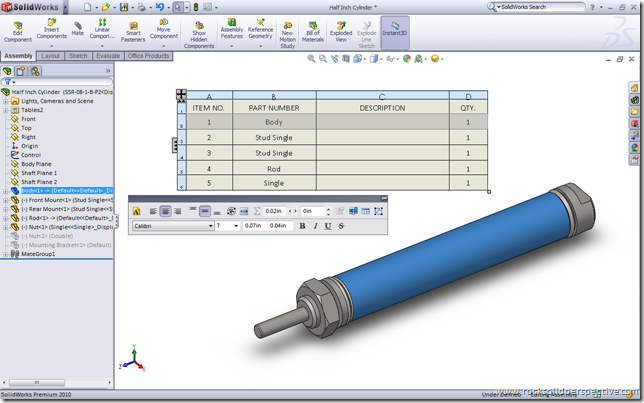Screen dimensions: 644x403
Task: Click the Zoom to Area icon
Action: pyautogui.click(x=323, y=59)
